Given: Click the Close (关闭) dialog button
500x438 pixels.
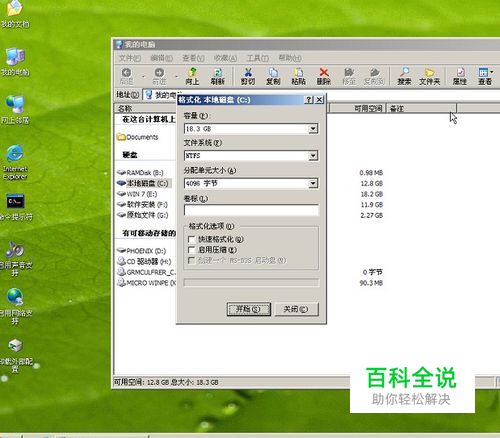Looking at the screenshot, I should click(x=296, y=309).
